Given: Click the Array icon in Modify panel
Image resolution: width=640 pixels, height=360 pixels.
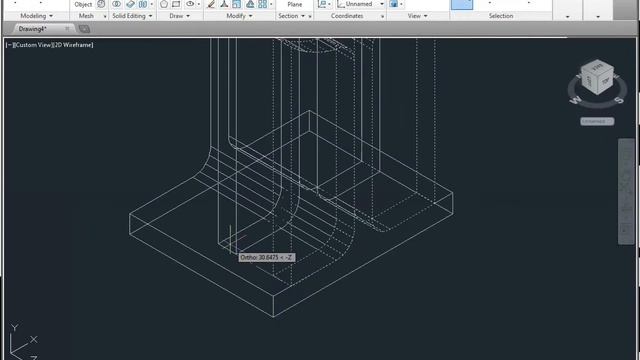Looking at the screenshot, I should coord(262,4).
